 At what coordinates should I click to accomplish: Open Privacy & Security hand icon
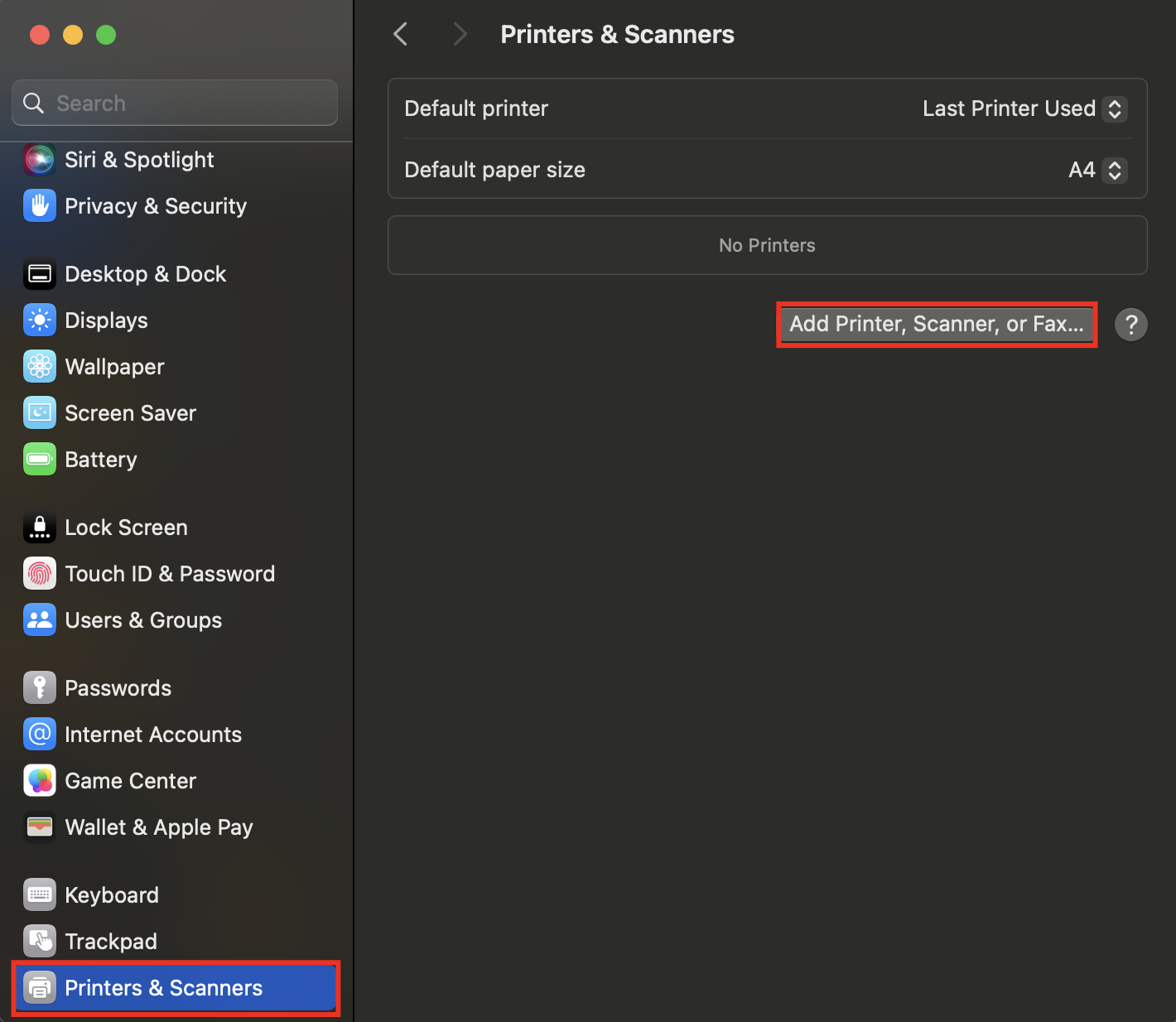(x=39, y=206)
